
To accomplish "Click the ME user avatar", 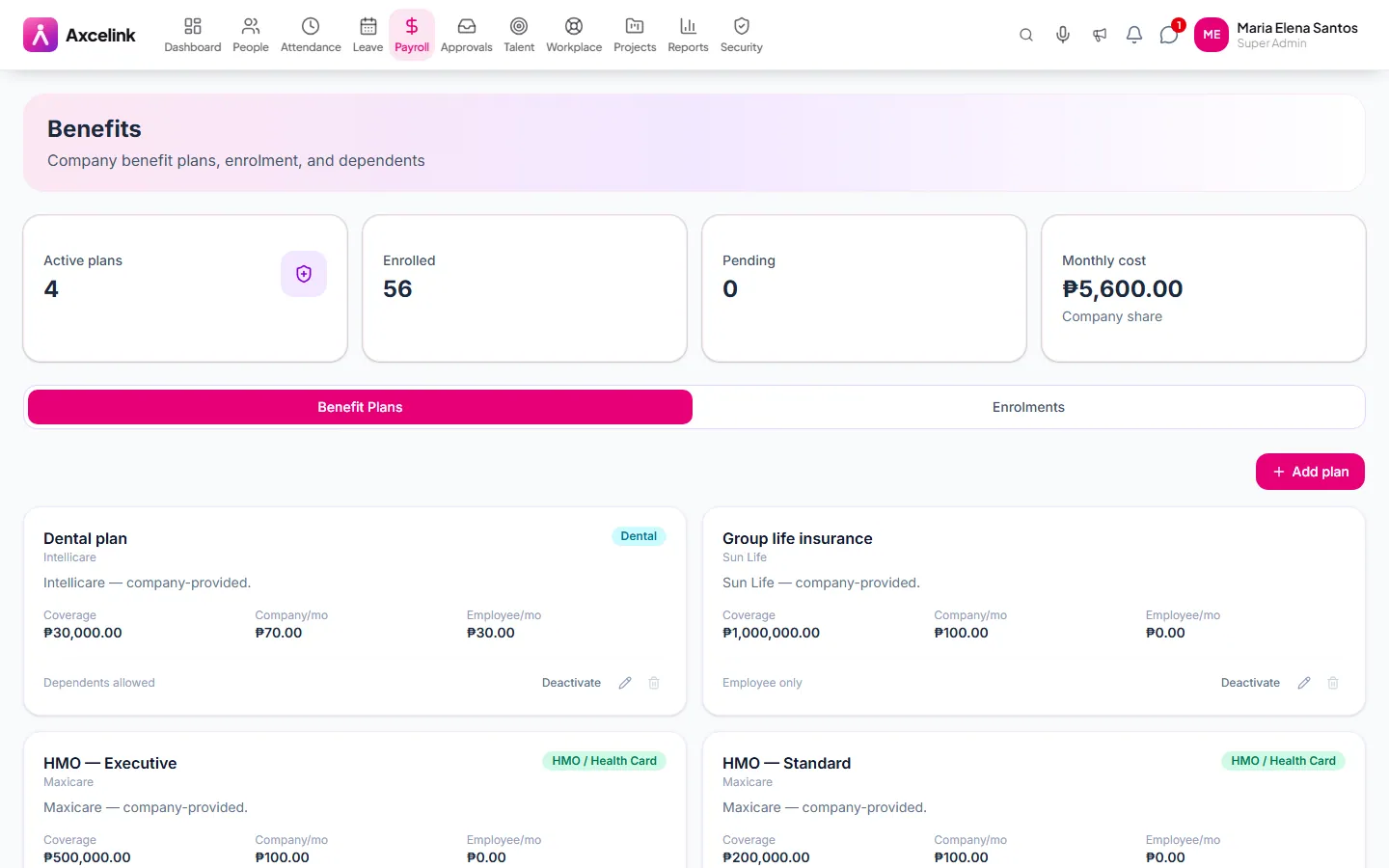I will pyautogui.click(x=1212, y=35).
